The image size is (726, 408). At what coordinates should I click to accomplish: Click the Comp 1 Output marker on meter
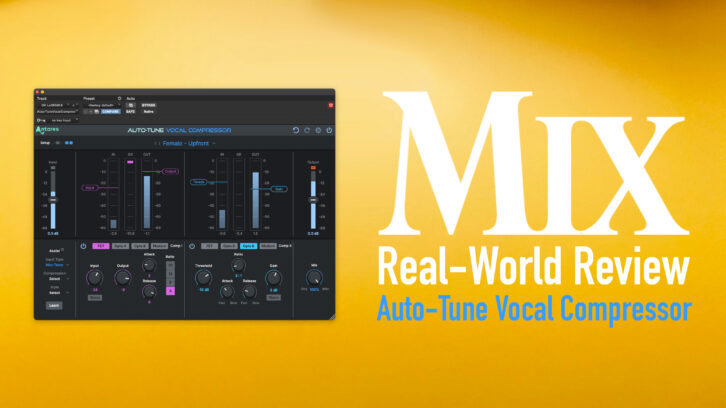[x=170, y=171]
